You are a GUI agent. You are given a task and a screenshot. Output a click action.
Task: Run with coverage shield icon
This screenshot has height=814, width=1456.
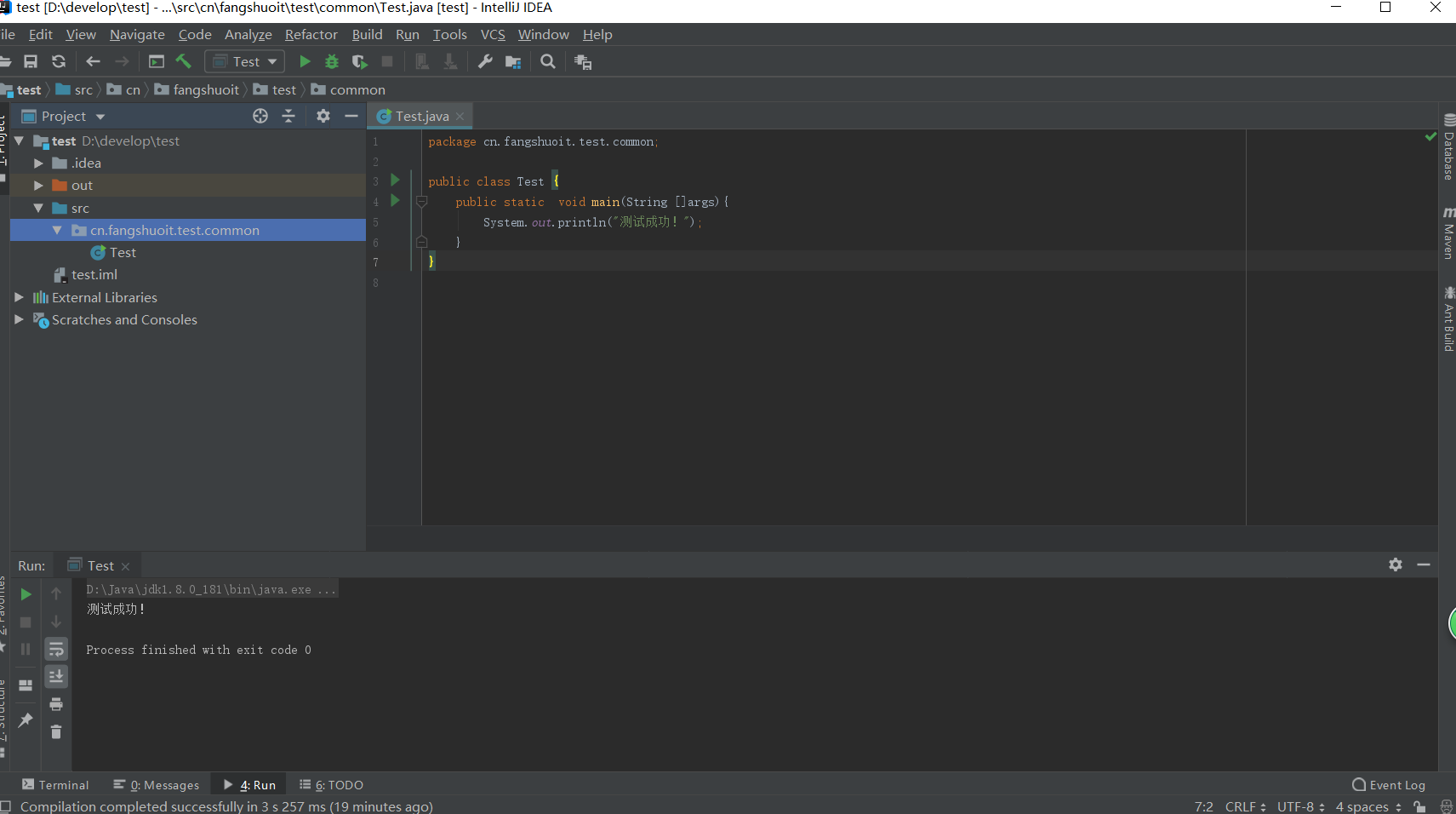coord(359,61)
